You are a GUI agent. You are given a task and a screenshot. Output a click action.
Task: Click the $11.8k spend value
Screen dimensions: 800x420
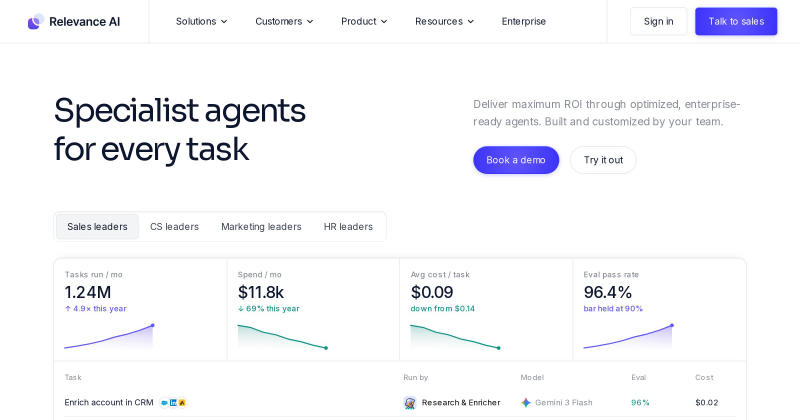261,292
